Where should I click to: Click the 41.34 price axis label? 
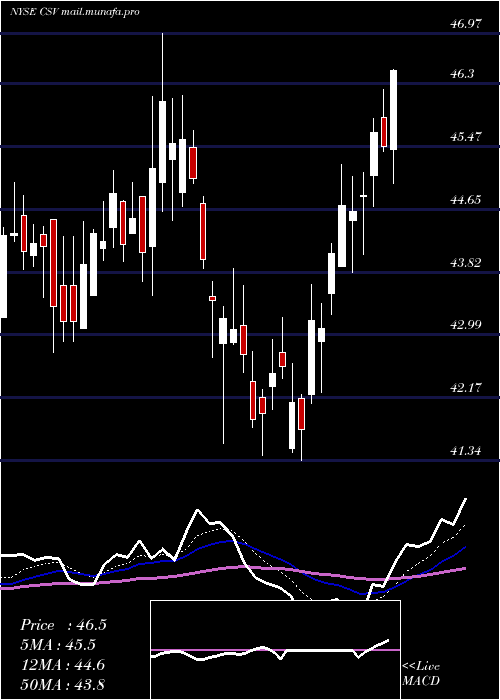coord(466,450)
